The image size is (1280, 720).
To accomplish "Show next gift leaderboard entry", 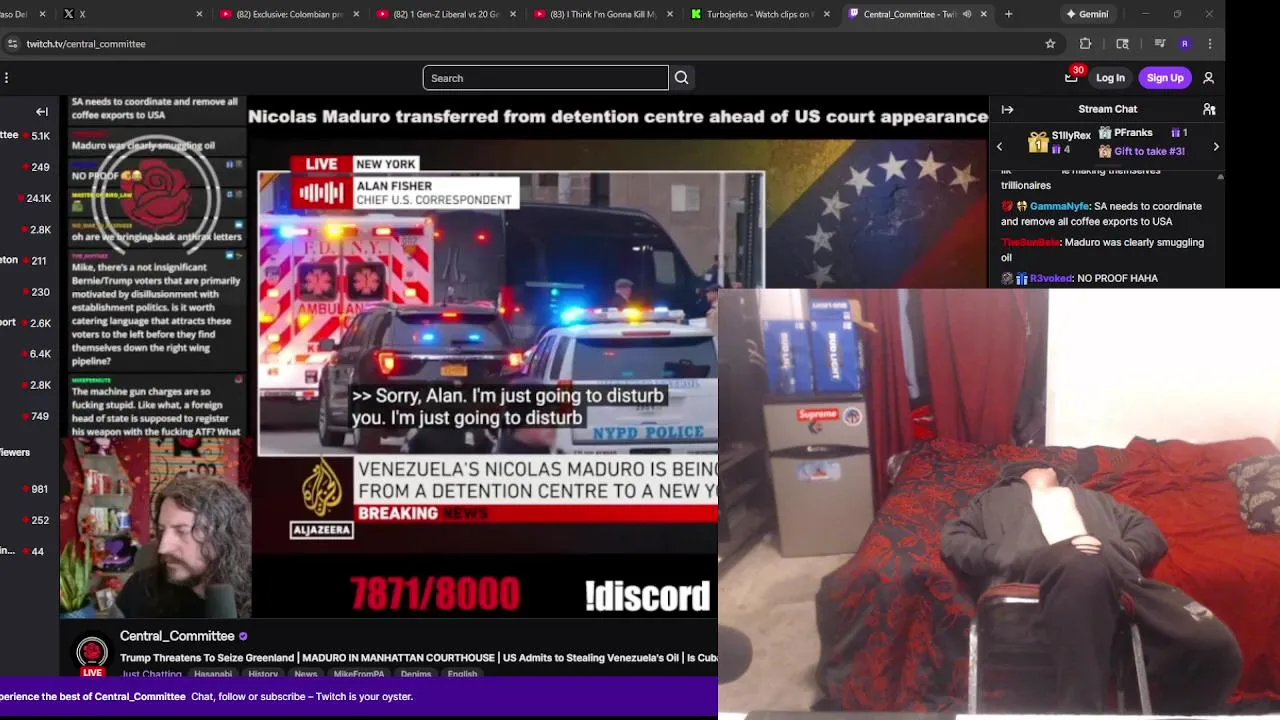I will click(x=1216, y=147).
